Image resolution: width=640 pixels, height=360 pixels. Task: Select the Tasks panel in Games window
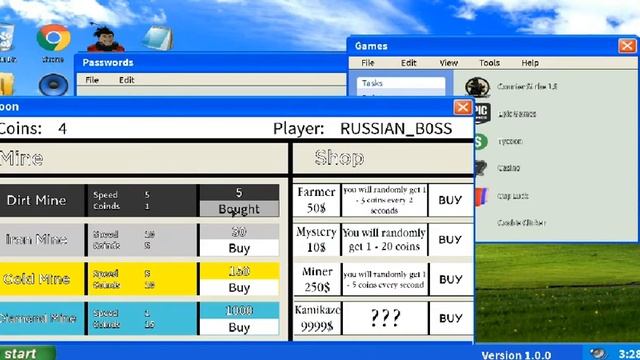[401, 83]
